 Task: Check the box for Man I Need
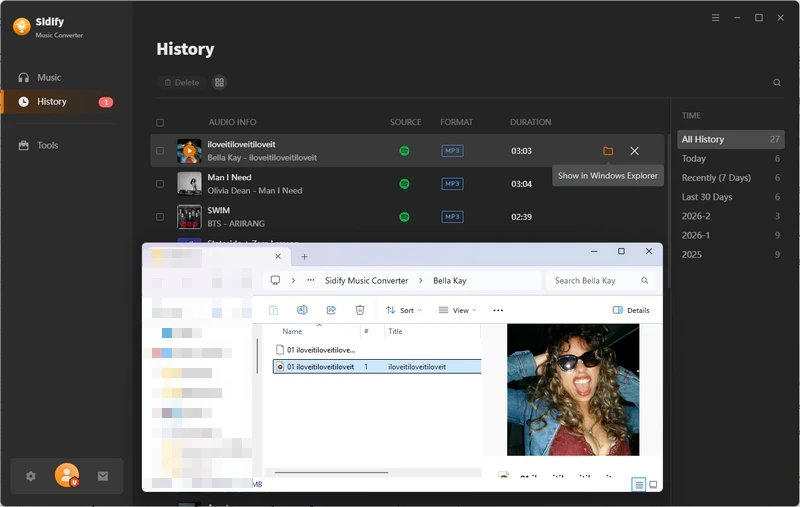point(160,184)
